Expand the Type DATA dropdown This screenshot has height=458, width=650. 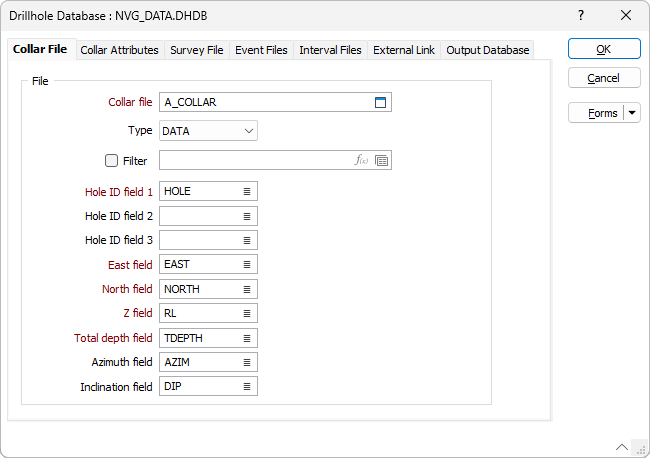tap(248, 131)
